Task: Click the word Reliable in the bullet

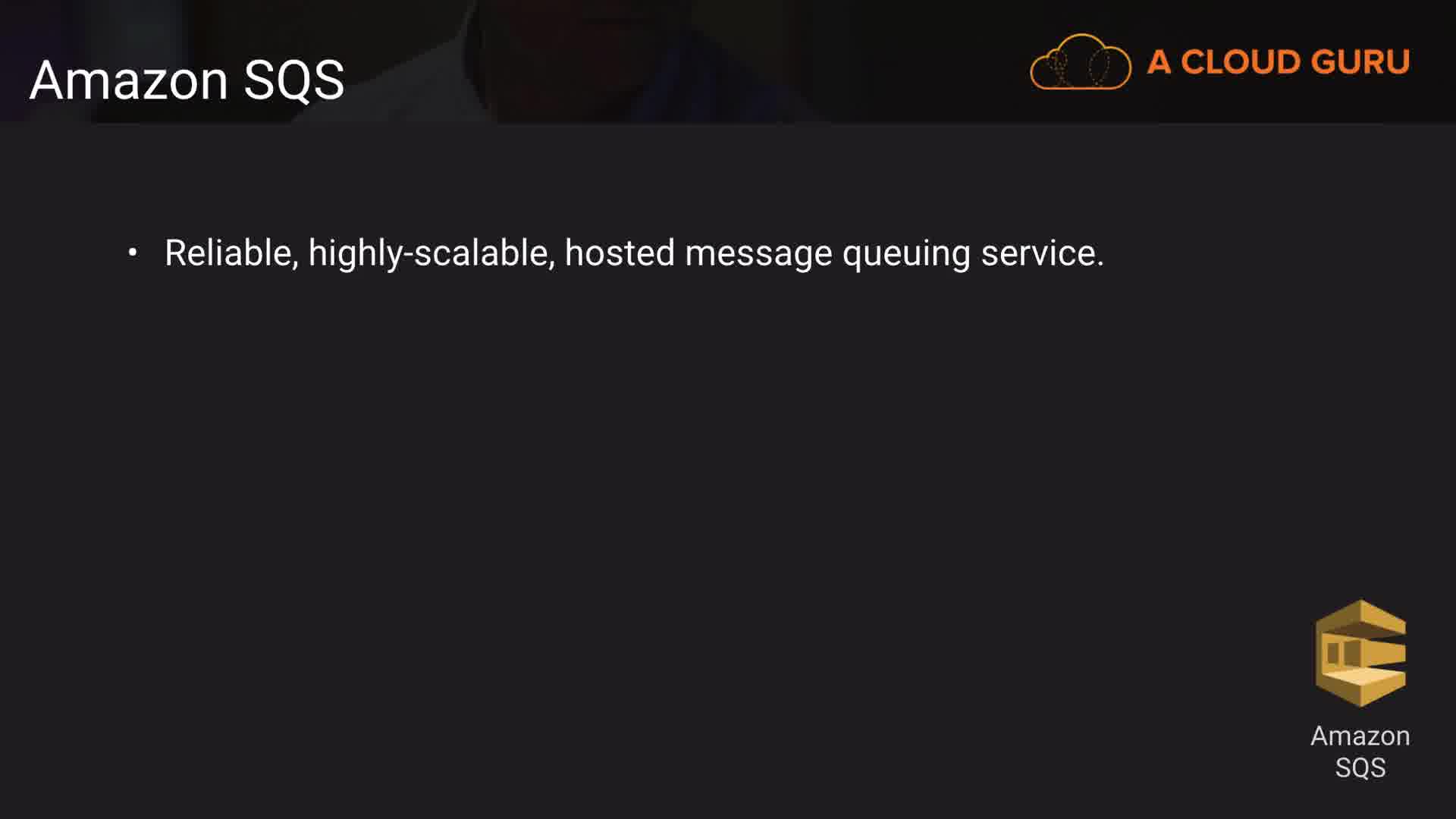Action: point(228,253)
